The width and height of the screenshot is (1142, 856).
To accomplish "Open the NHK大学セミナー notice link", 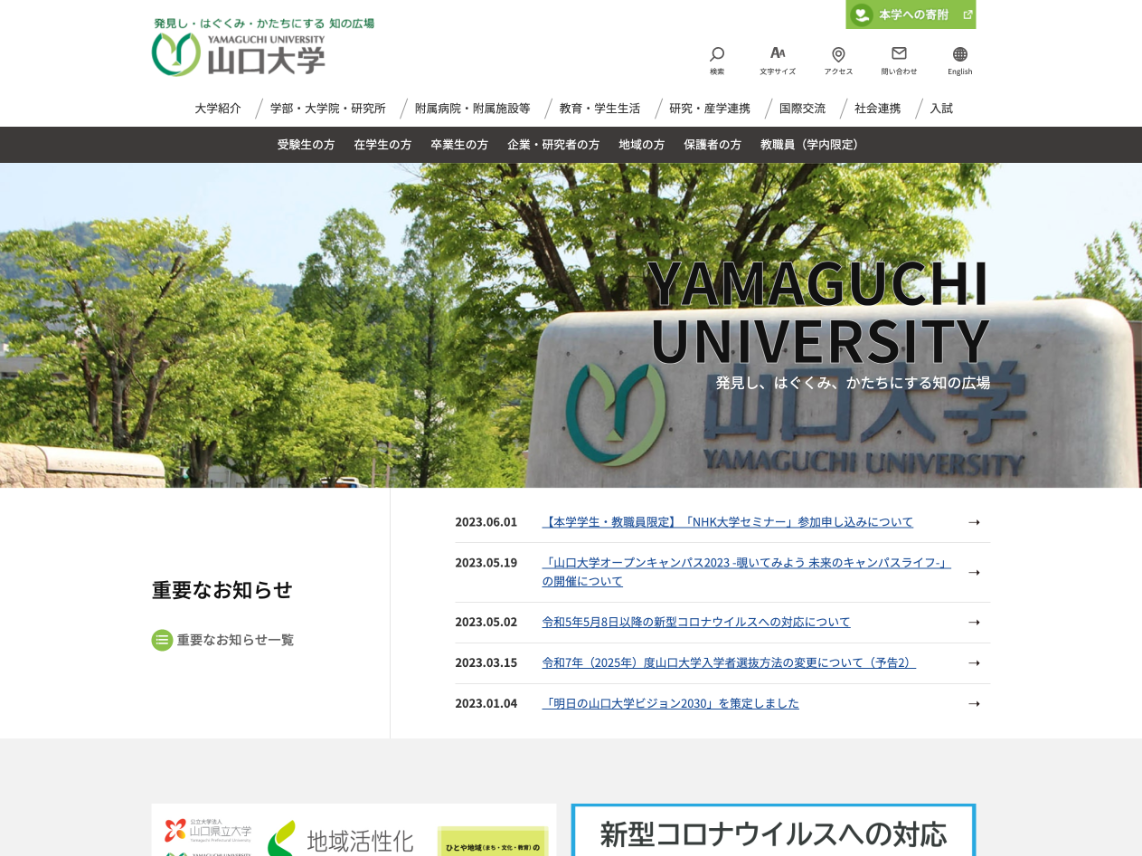I will 728,522.
